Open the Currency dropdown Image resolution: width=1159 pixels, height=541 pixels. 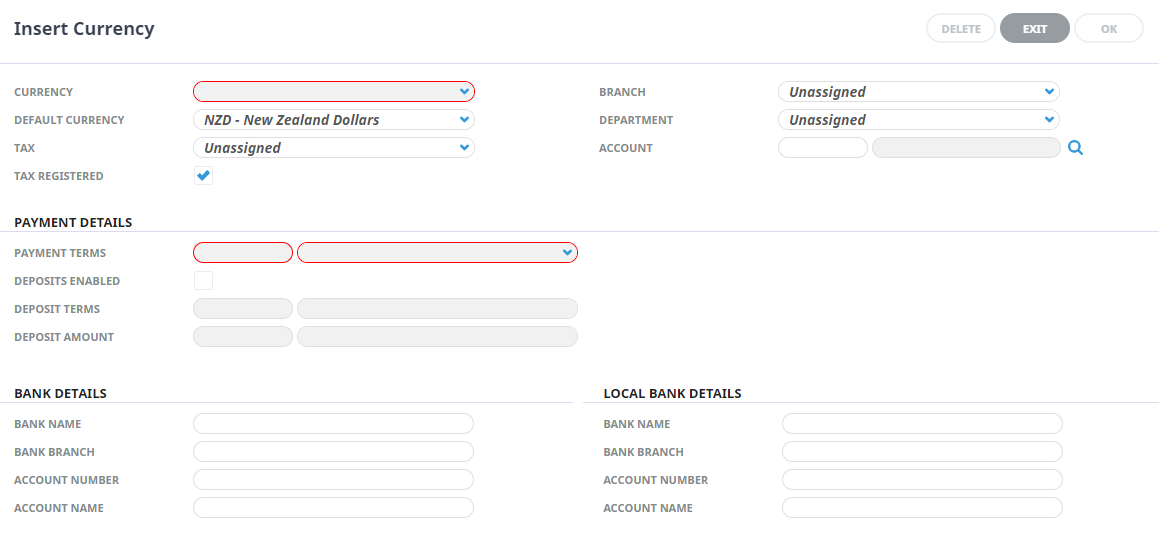coord(333,92)
